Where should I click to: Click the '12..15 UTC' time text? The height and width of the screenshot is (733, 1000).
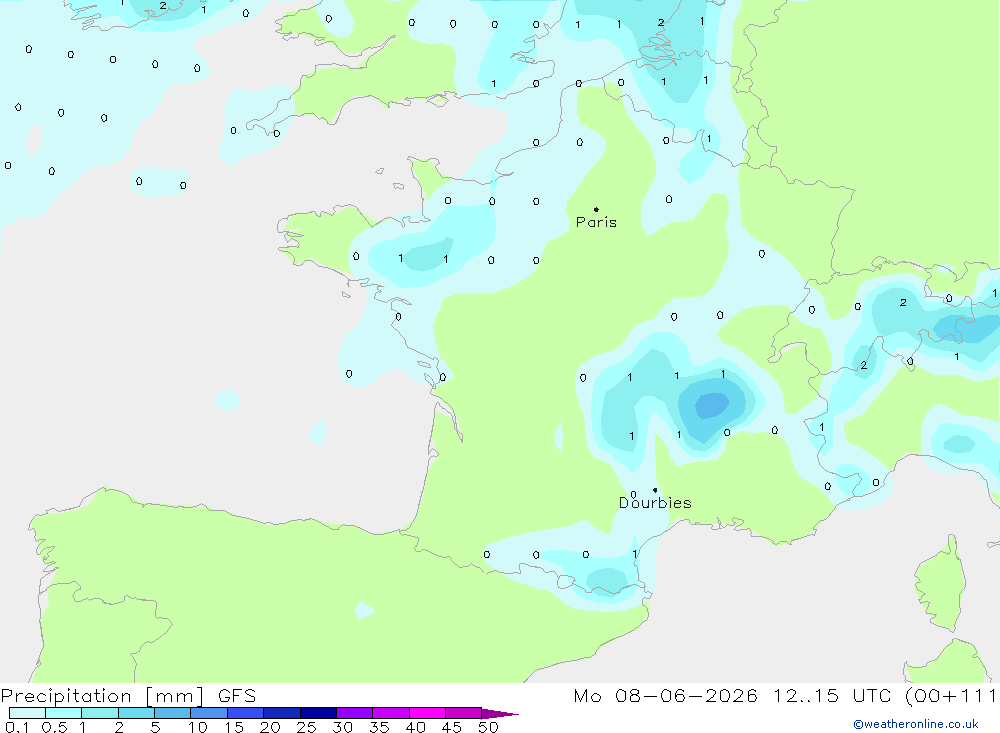pos(832,695)
